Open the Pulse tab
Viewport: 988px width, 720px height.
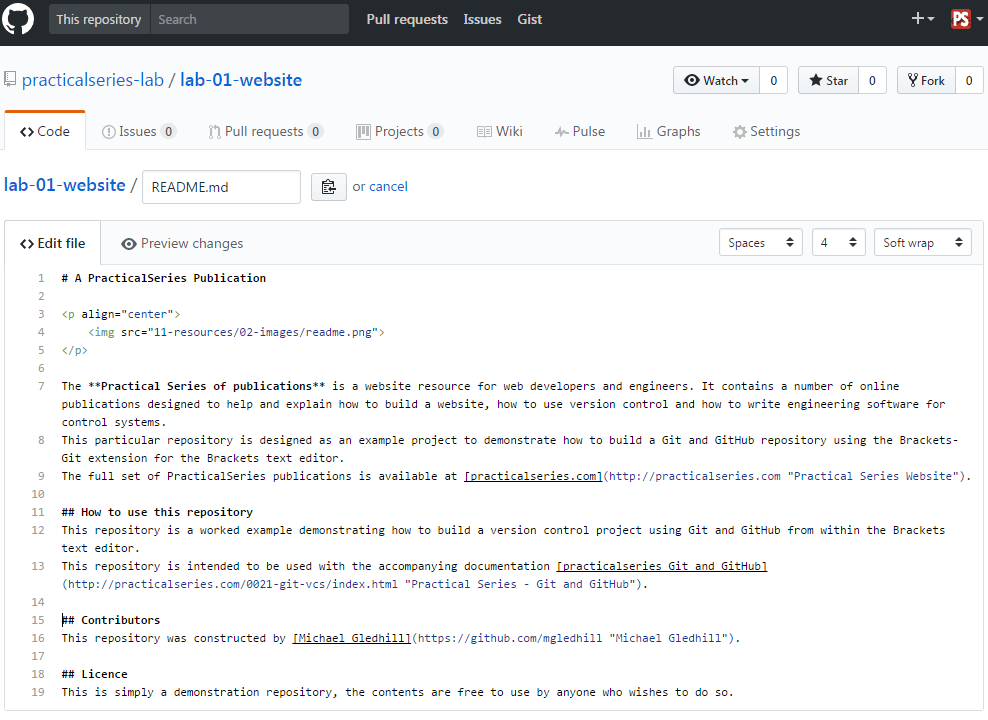click(580, 131)
